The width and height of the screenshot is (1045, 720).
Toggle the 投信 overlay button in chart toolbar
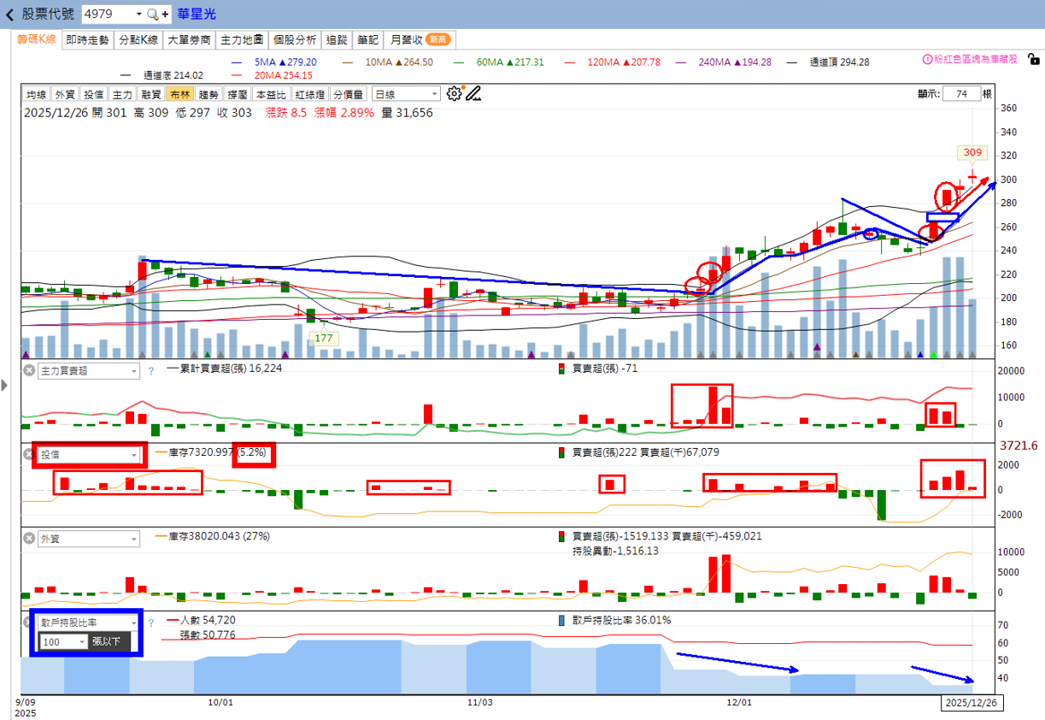pos(93,95)
